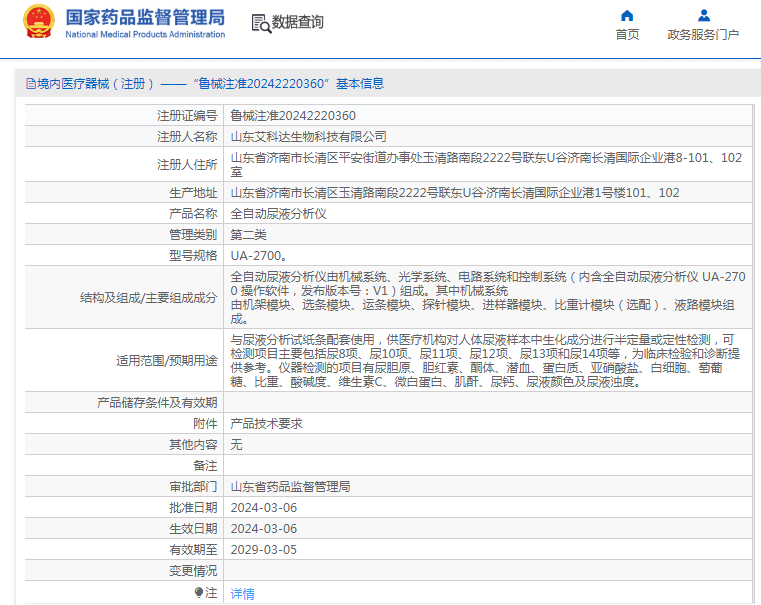
Task: Click the 注册证编号 row label
Action: [187, 115]
